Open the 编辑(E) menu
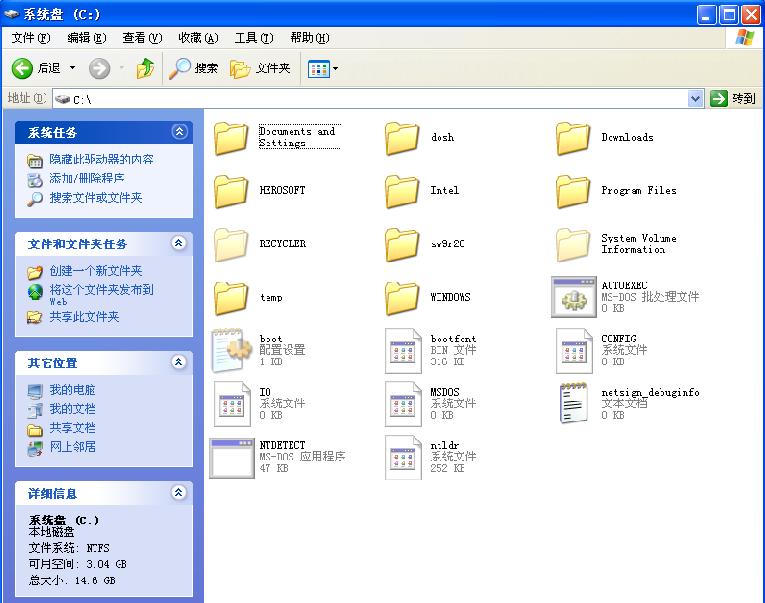The image size is (765, 603). coord(87,38)
